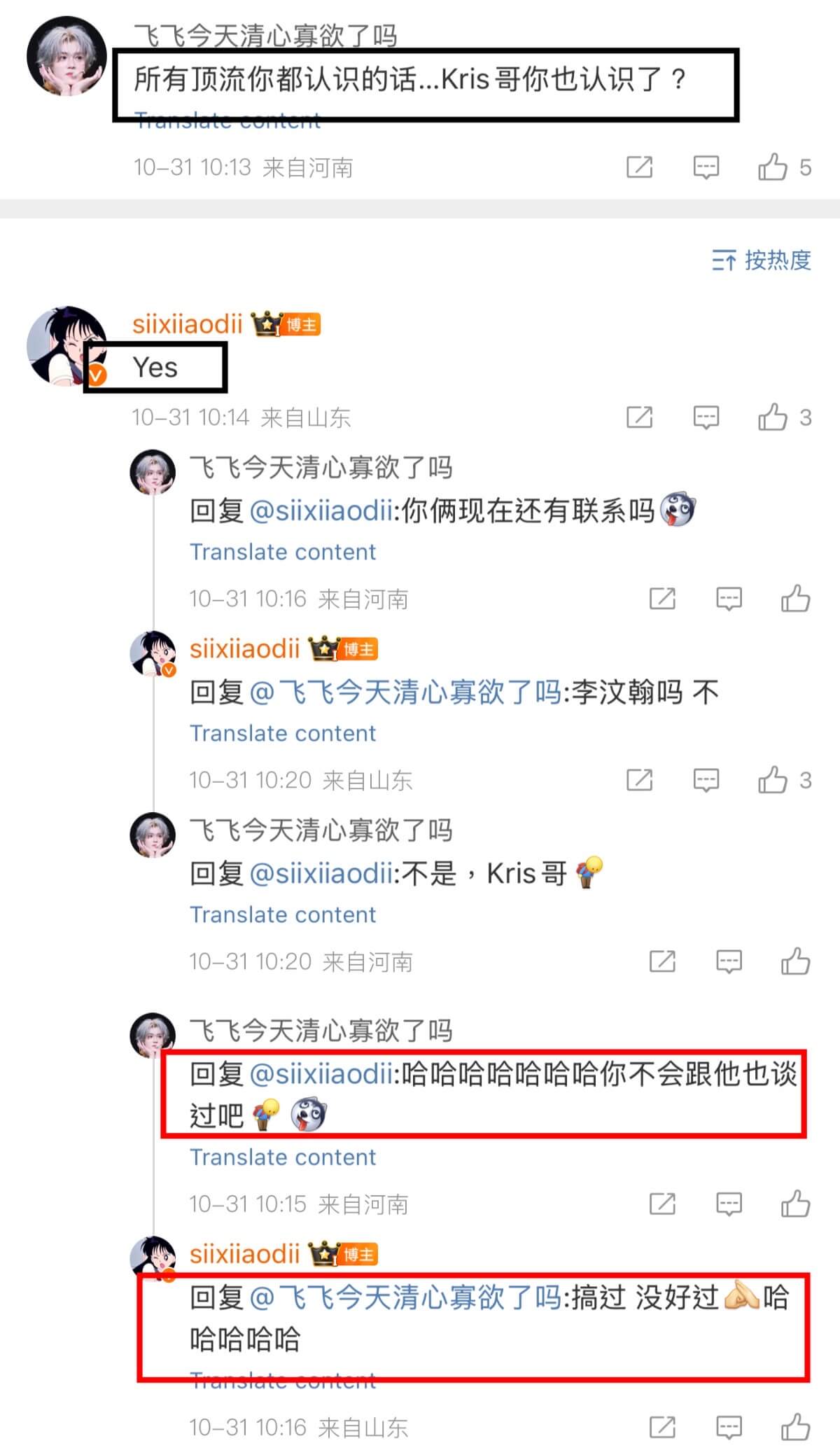Open @siixiiaodii mention in 不是，Kris哥 reply
Viewport: 840px width, 1455px height.
(x=321, y=873)
